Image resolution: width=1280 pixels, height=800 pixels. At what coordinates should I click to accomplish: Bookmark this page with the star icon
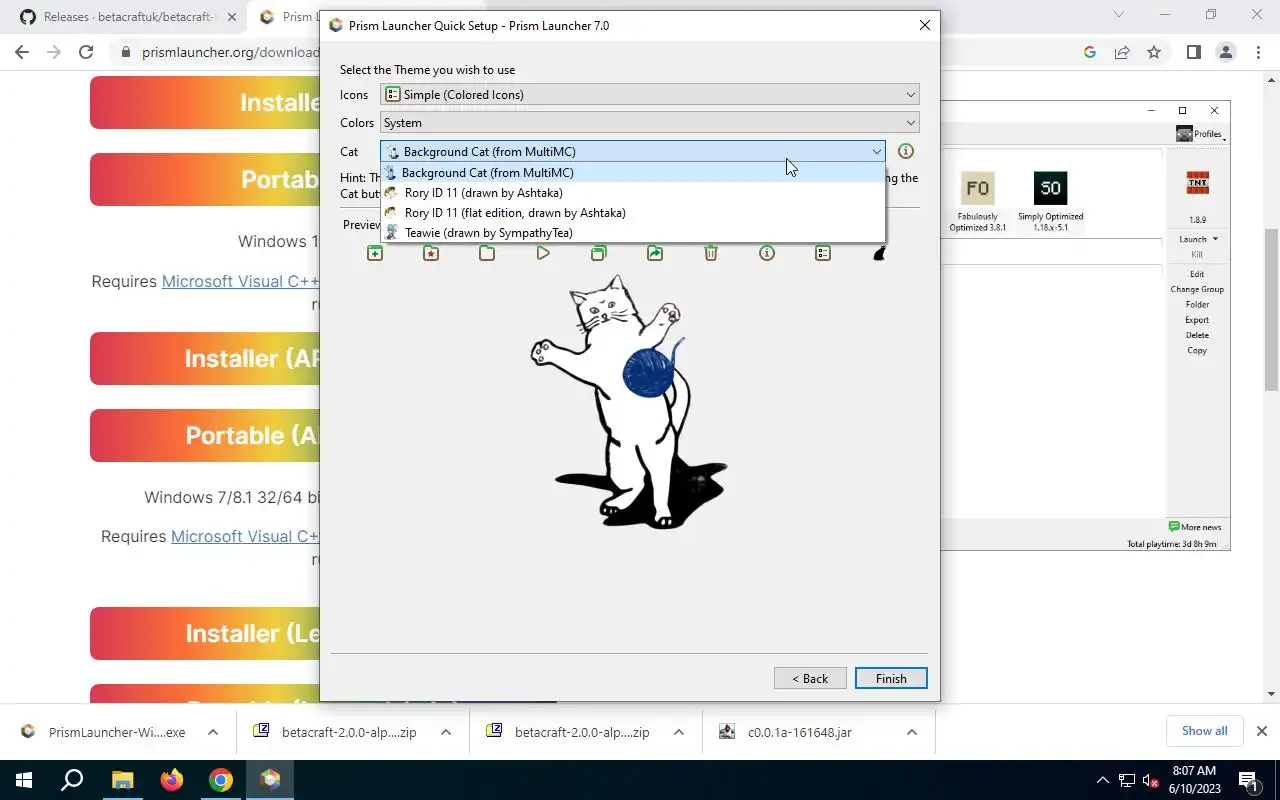(x=1154, y=52)
